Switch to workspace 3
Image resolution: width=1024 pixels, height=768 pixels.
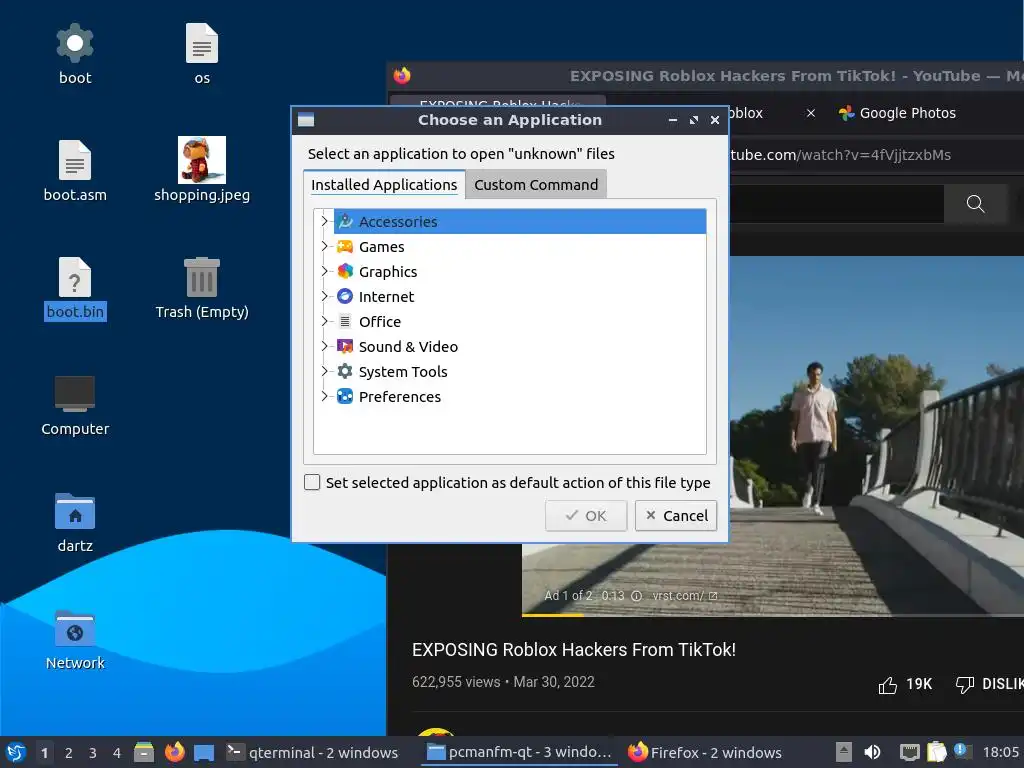pos(93,753)
